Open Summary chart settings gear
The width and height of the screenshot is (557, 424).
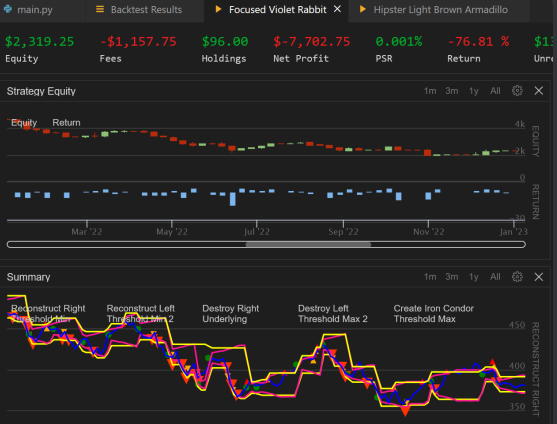click(517, 277)
